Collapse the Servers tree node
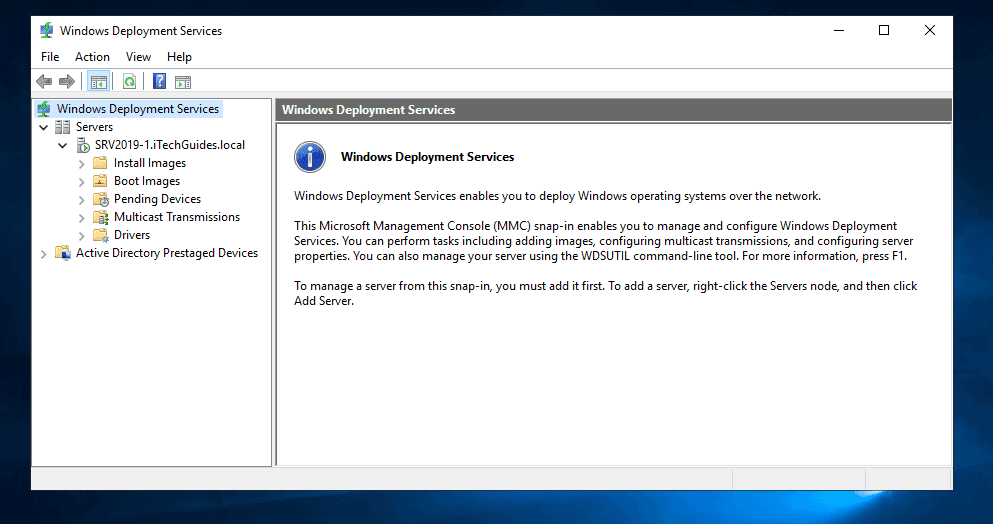Image resolution: width=993 pixels, height=524 pixels. 44,127
